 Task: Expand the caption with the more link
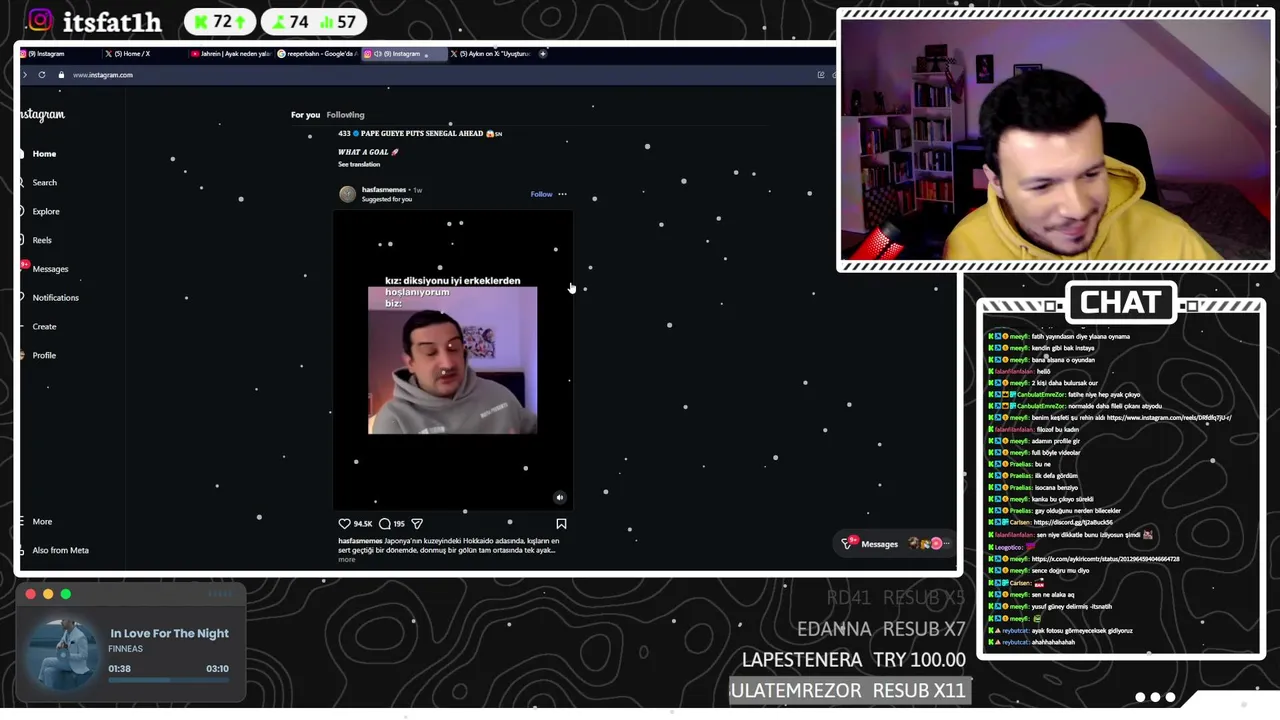tap(346, 560)
